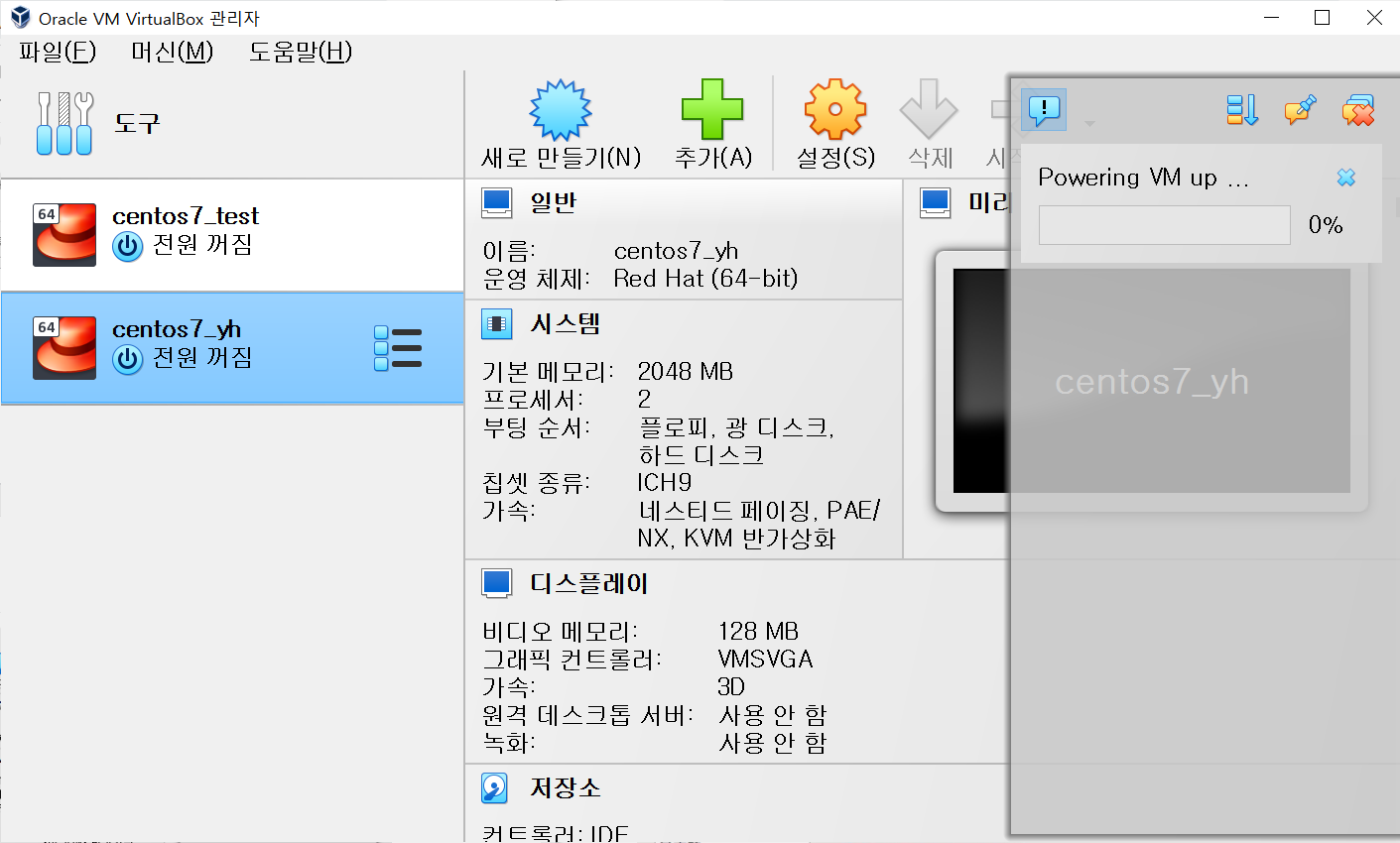Click the centos7_test power-off status icon
This screenshot has height=843, width=1400.
(x=127, y=246)
